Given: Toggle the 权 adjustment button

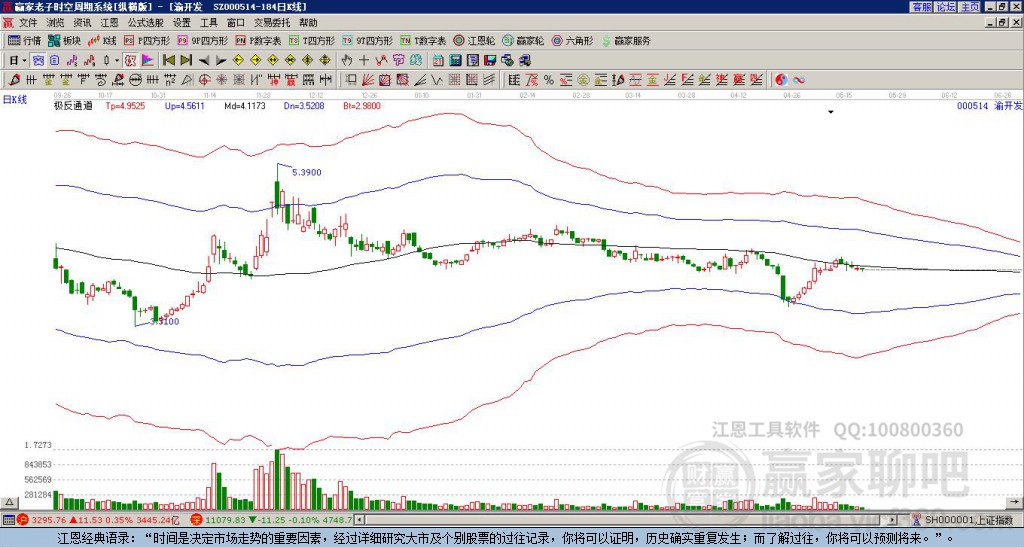Looking at the screenshot, I should click(x=129, y=61).
